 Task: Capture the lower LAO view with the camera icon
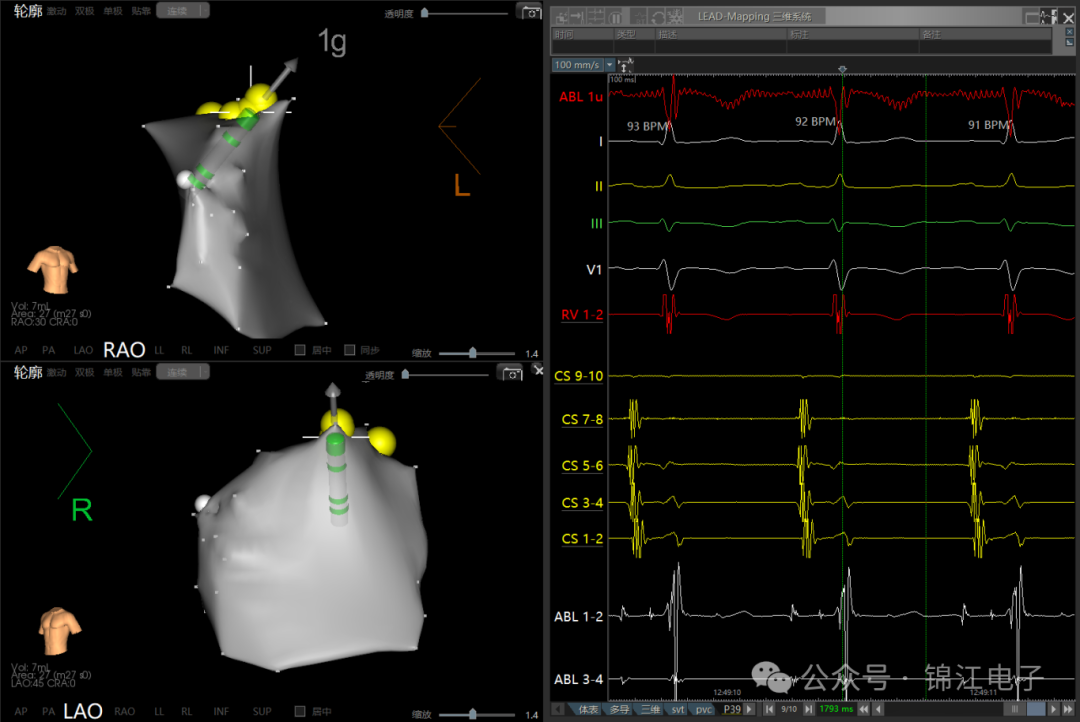pyautogui.click(x=512, y=373)
